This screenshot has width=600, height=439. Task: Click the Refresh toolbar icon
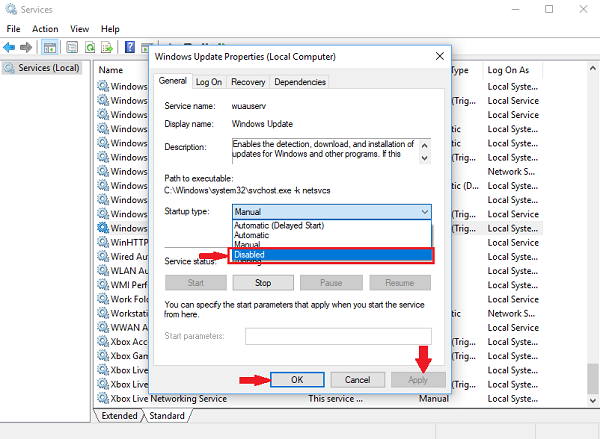pos(90,47)
